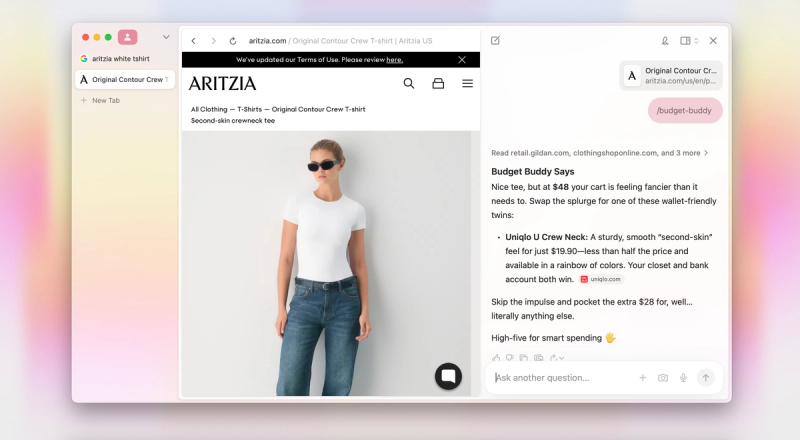Open the profile avatar icon
This screenshot has width=800, height=440.
click(x=128, y=37)
